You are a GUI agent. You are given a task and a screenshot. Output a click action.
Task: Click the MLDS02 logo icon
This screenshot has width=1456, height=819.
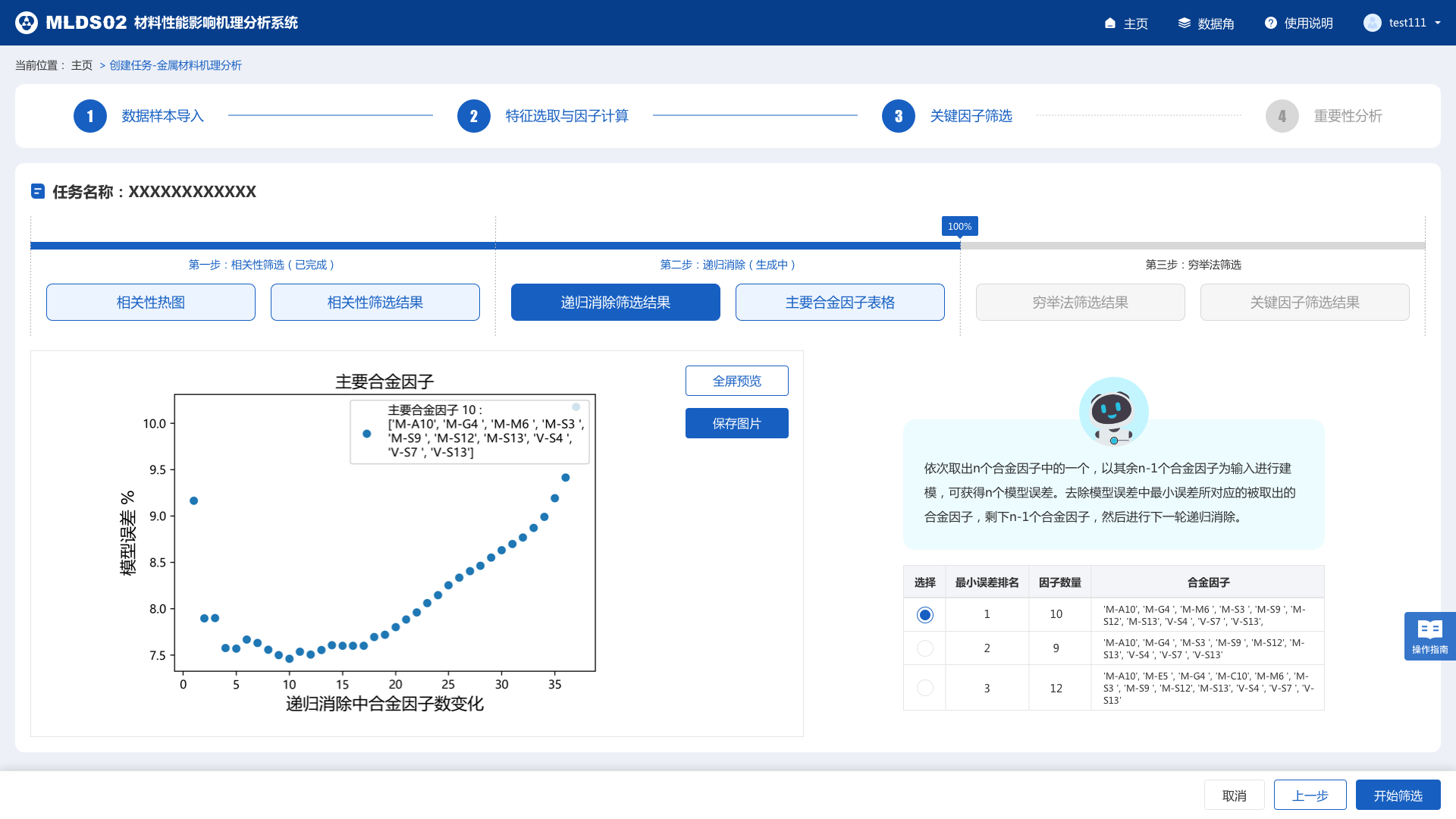(27, 23)
